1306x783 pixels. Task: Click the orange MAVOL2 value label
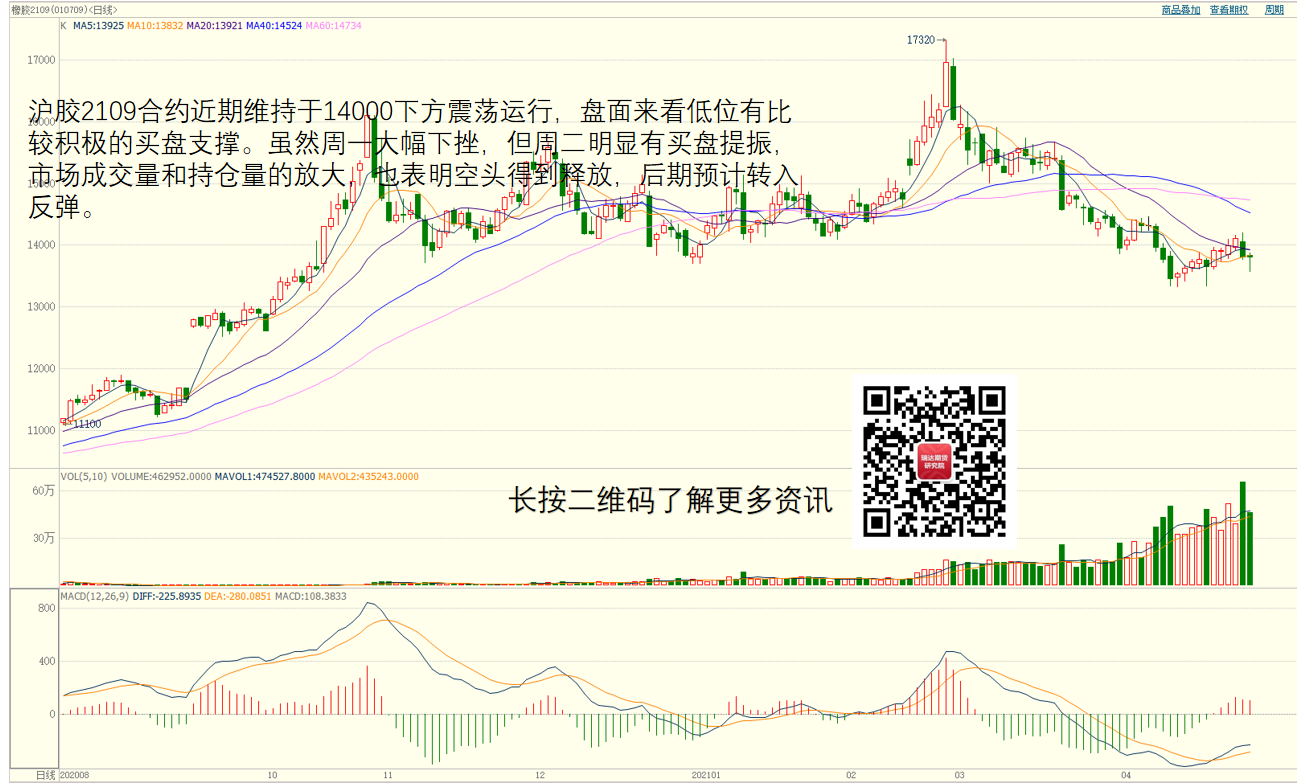tap(368, 477)
